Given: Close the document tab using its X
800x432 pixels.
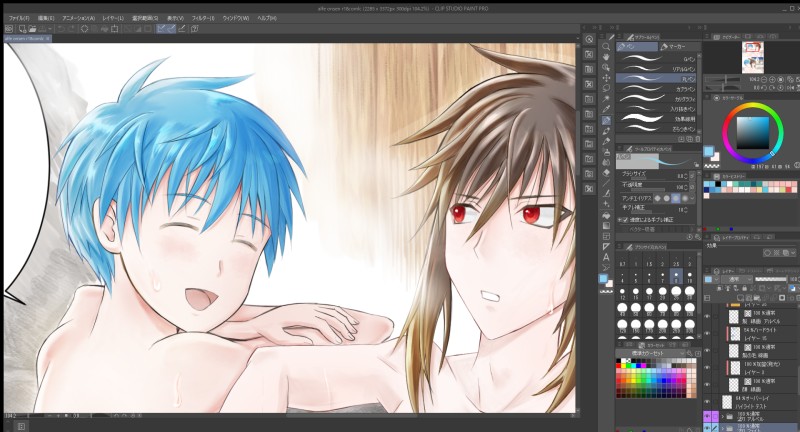Looking at the screenshot, I should tap(48, 38).
